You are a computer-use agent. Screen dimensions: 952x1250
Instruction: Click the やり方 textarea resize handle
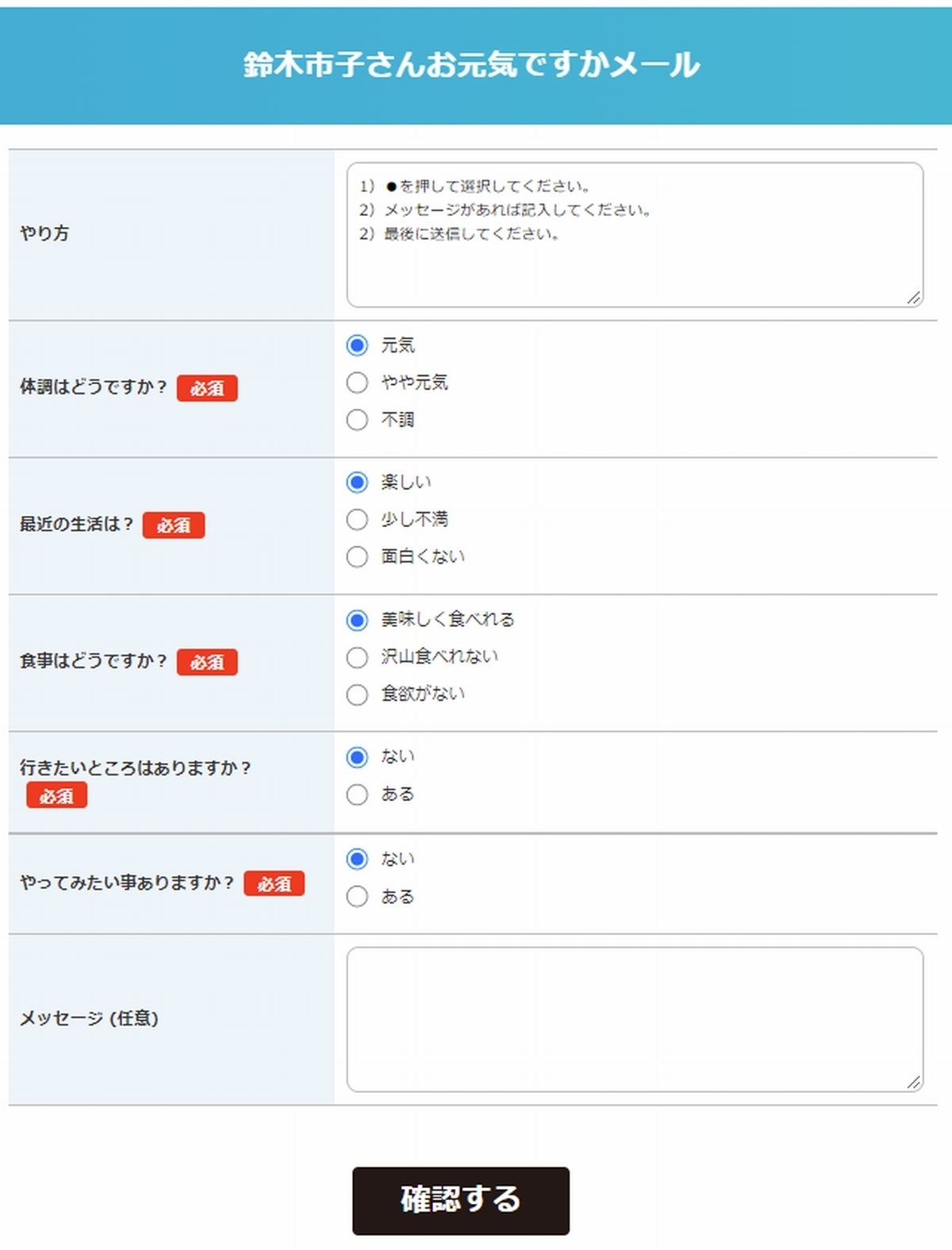click(x=914, y=298)
